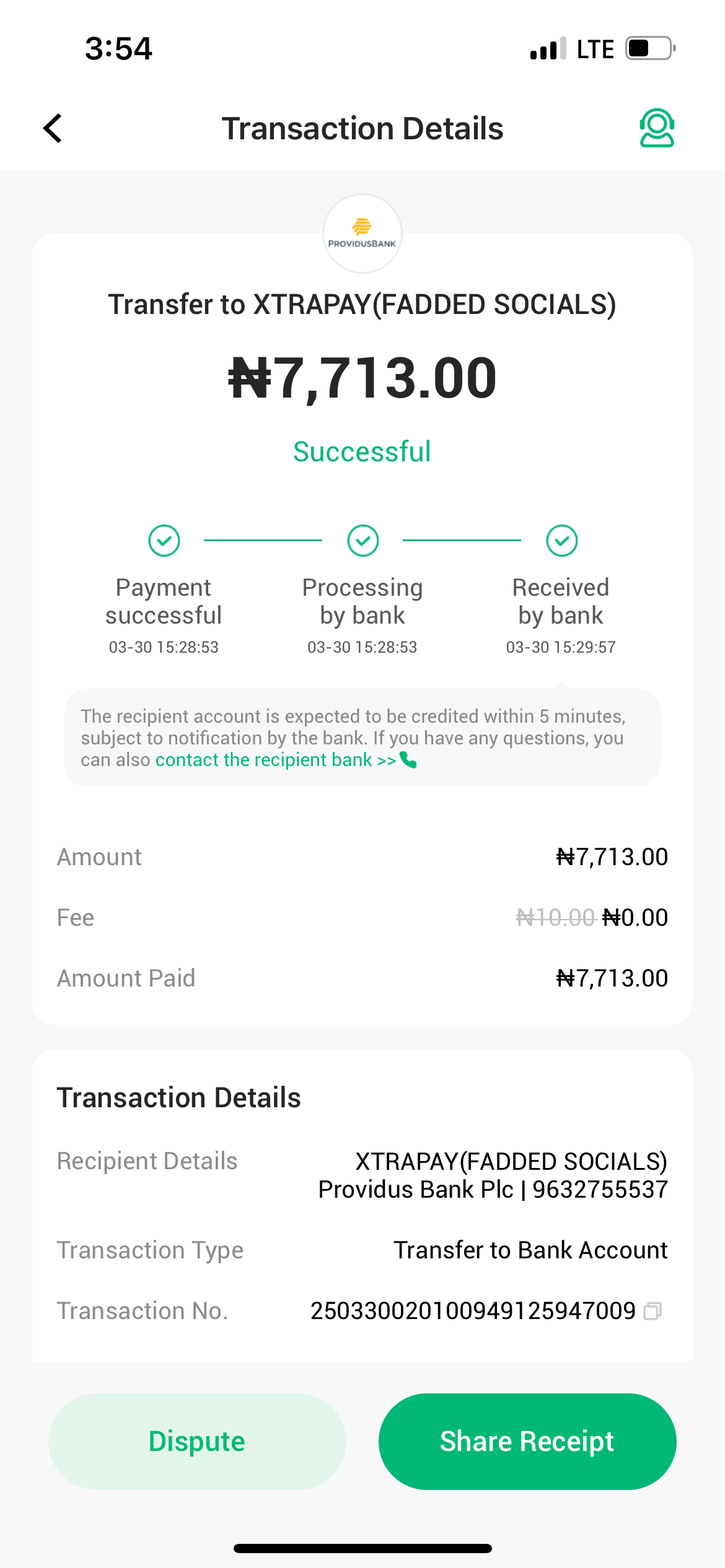Select the Transaction No. value
This screenshot has width=725, height=1568.
coord(473,1311)
